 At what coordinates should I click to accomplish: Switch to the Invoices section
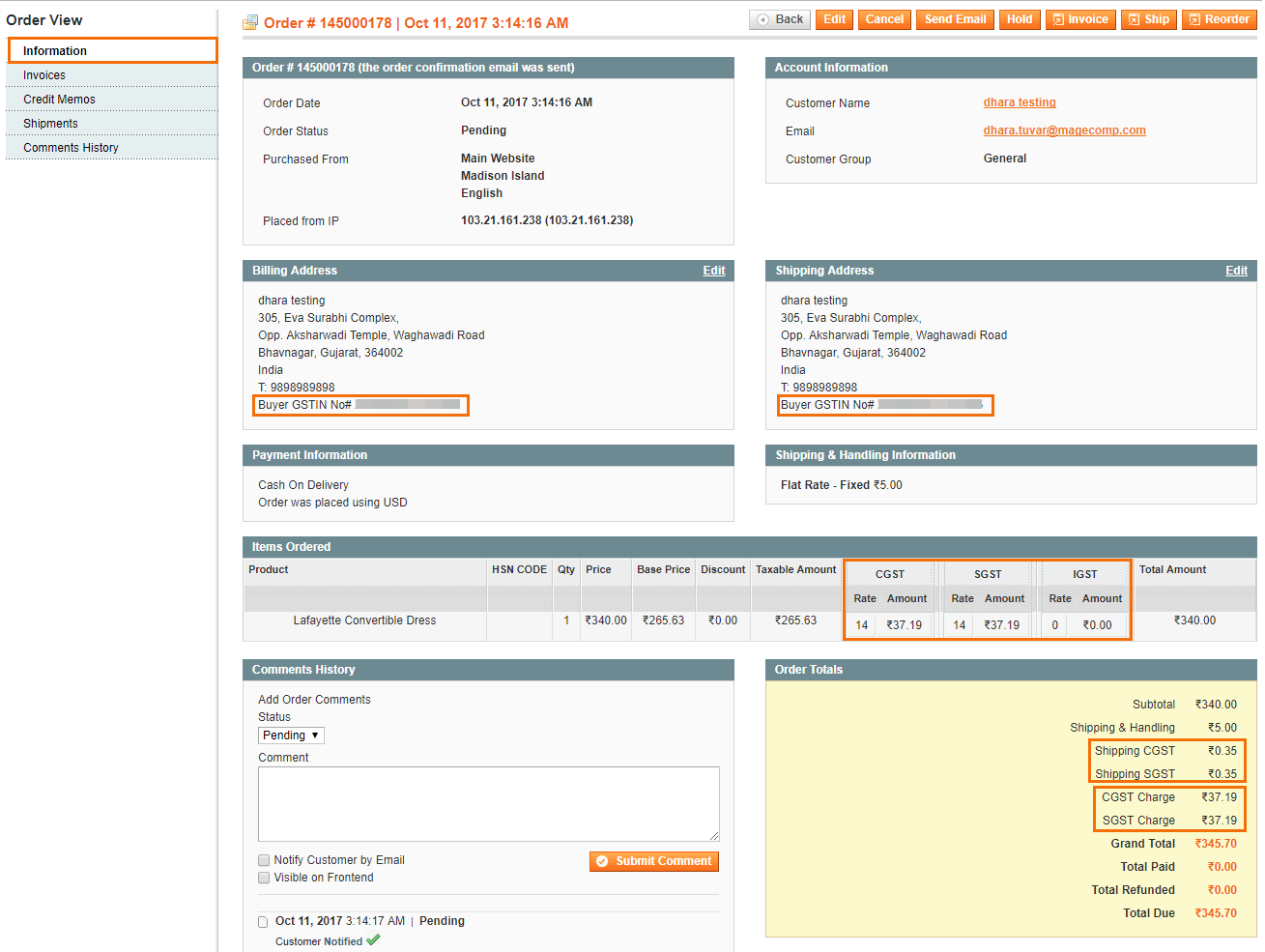pos(43,74)
